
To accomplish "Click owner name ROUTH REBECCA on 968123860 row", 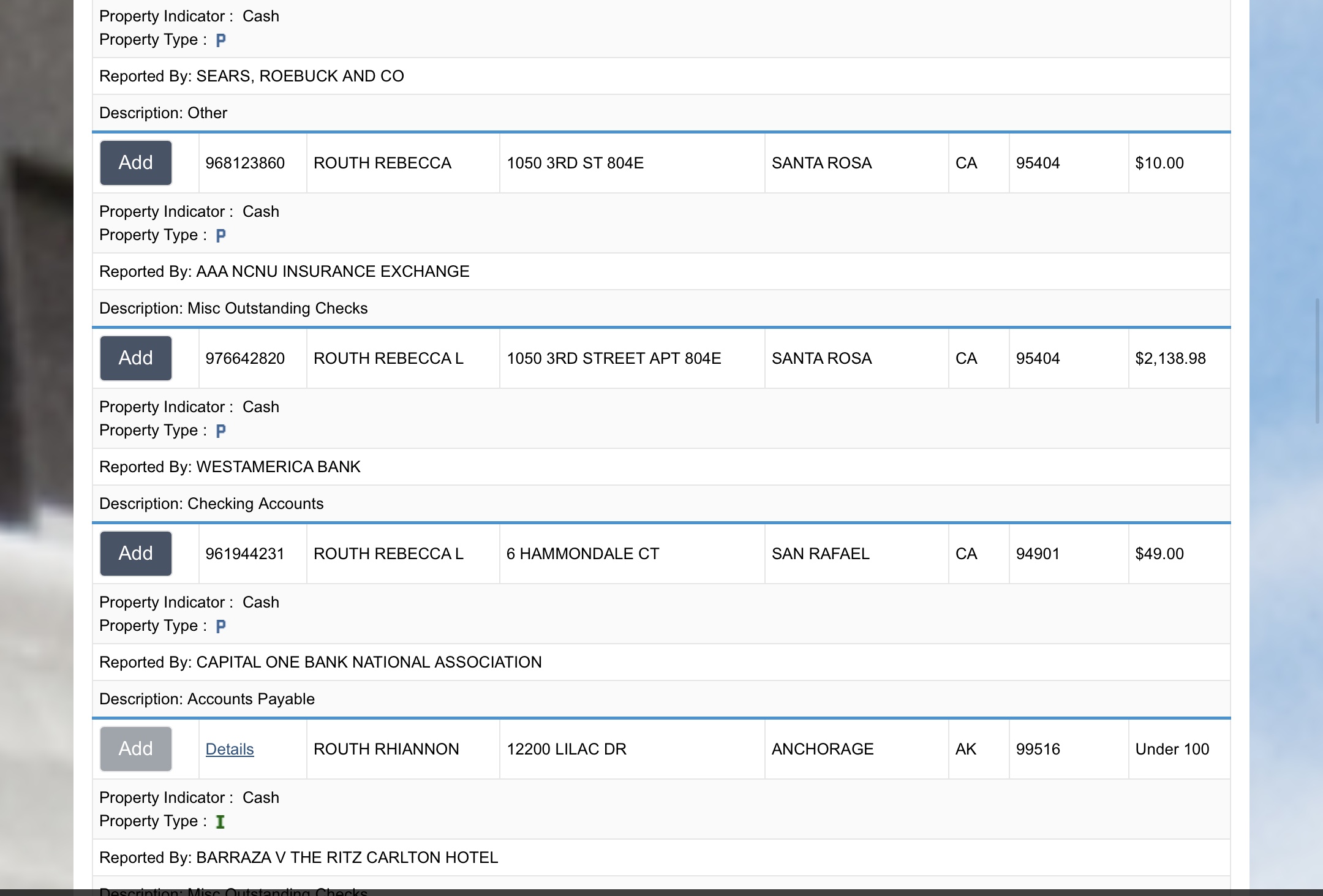I will (382, 163).
